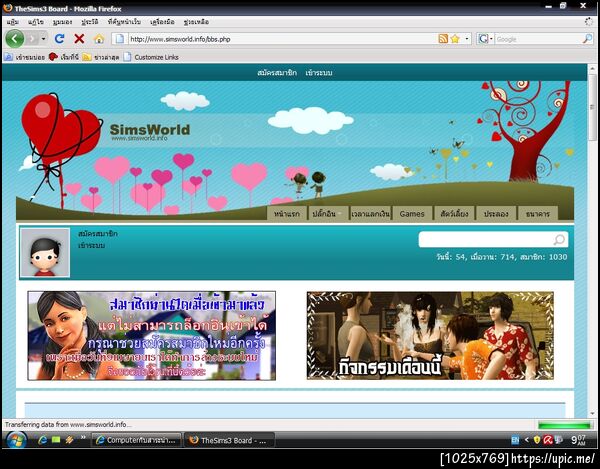The image size is (600, 469).
Task: Expand the quick launch overflow chevron
Action: click(x=83, y=438)
